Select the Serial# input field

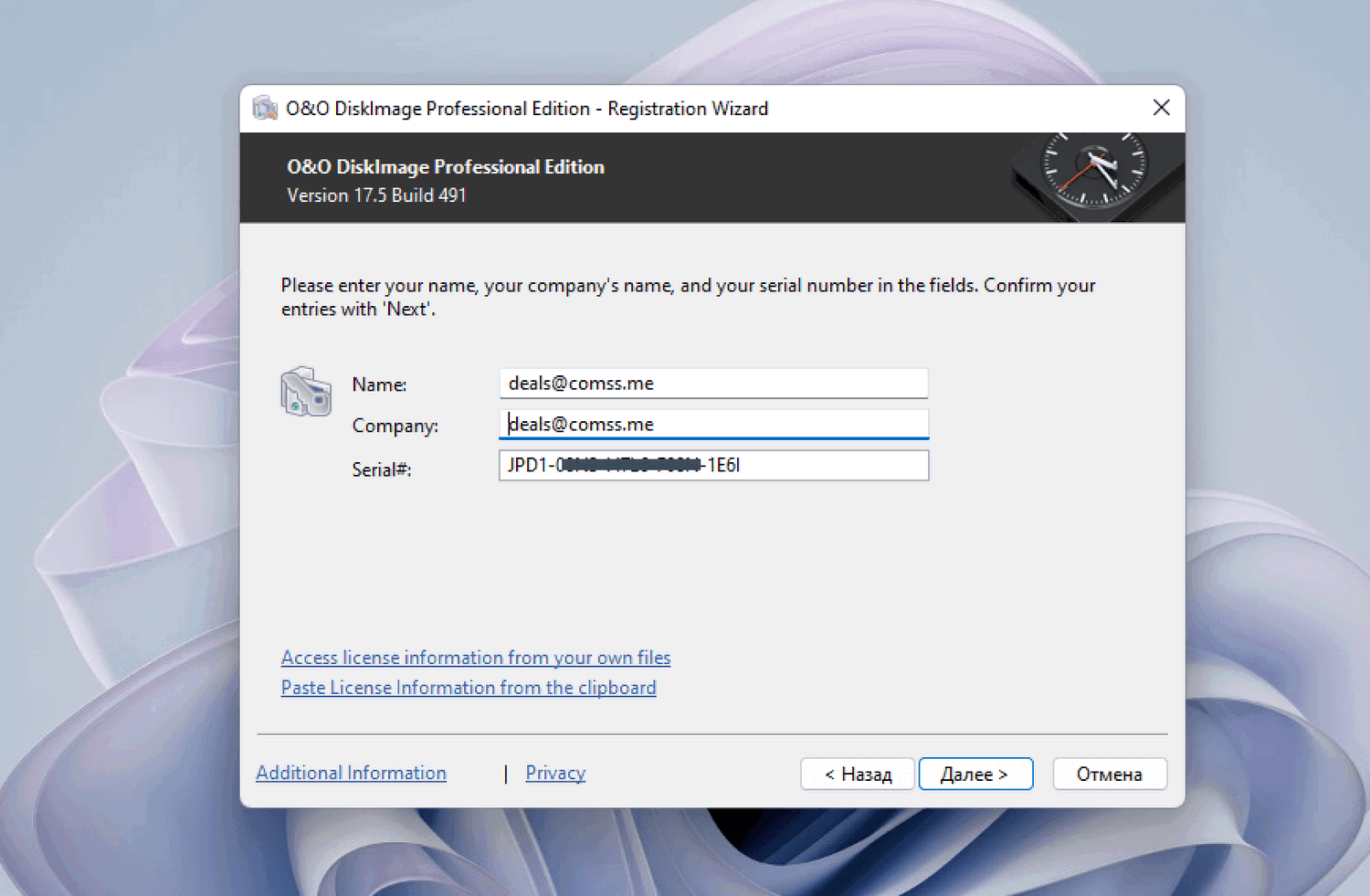pyautogui.click(x=713, y=465)
